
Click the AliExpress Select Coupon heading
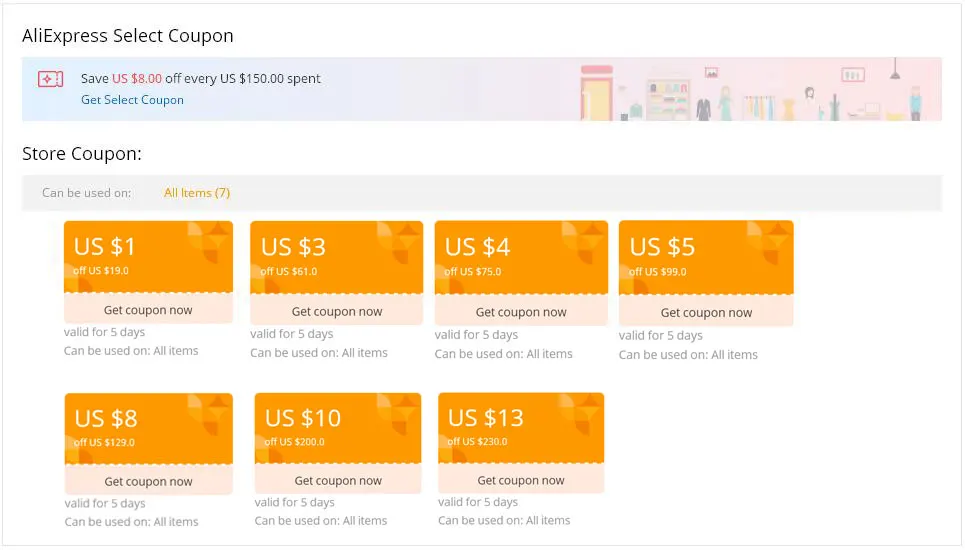point(128,36)
